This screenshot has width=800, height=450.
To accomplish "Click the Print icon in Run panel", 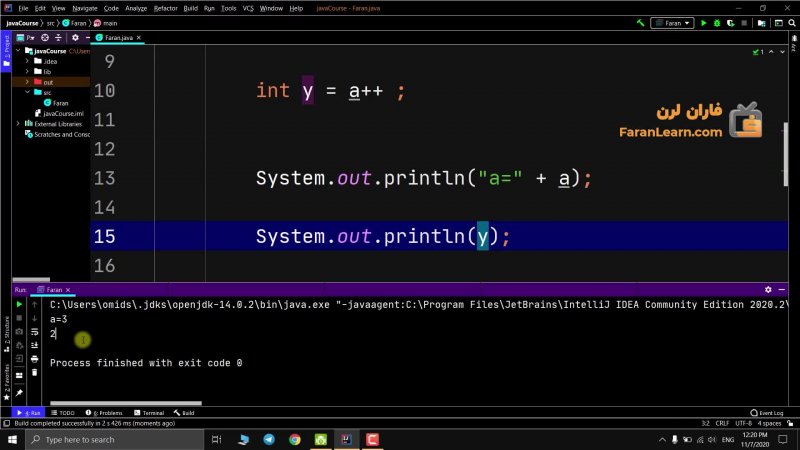I will (x=34, y=358).
